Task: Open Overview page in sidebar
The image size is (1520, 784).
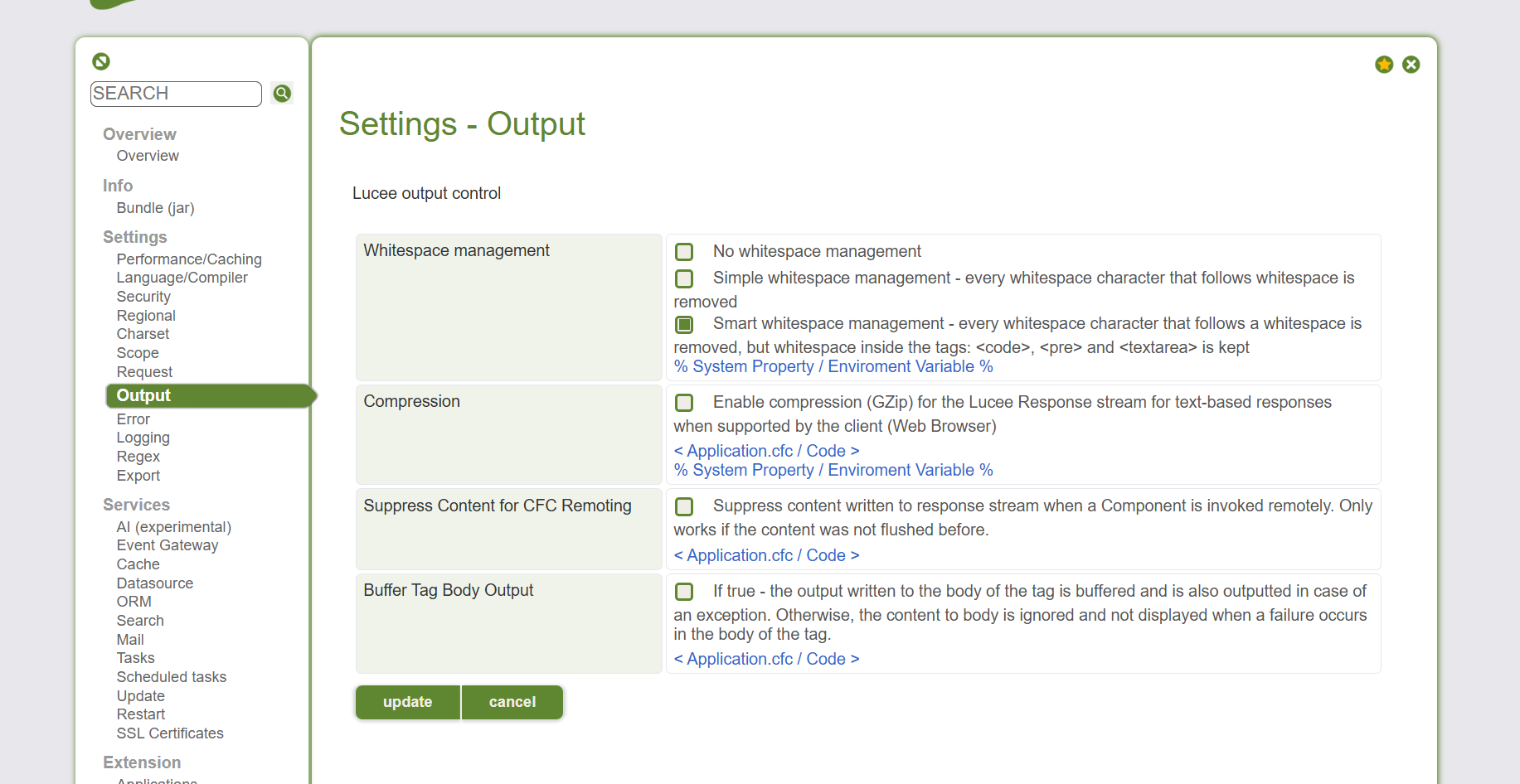Action: pyautogui.click(x=148, y=156)
